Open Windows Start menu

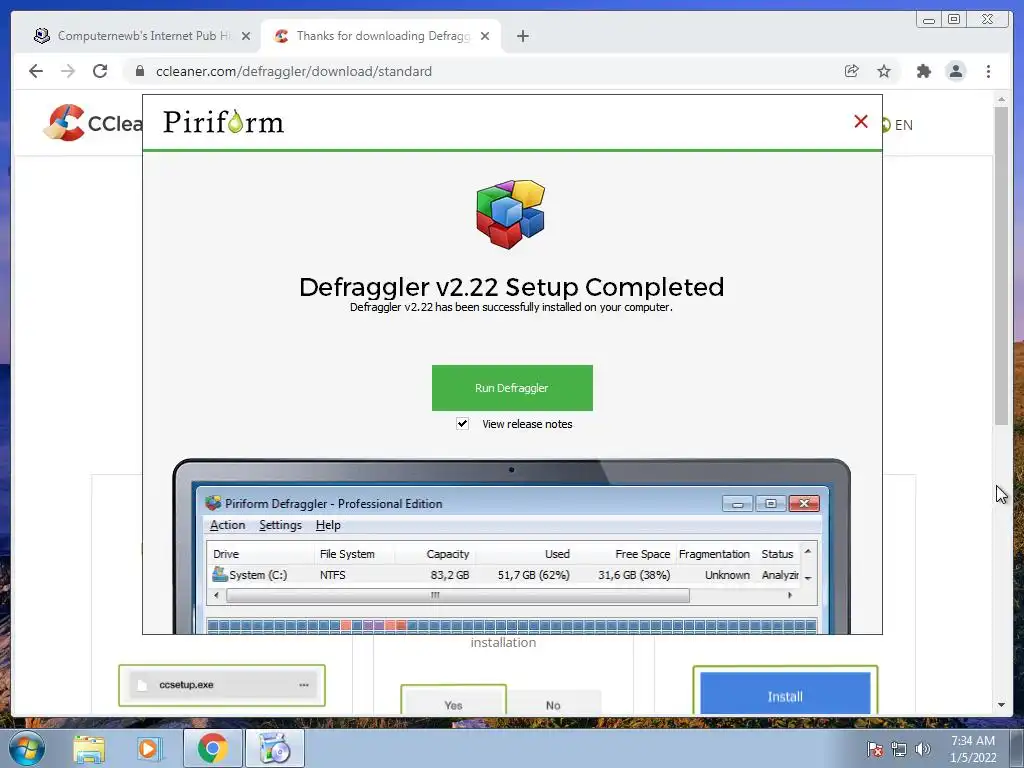pyautogui.click(x=27, y=749)
